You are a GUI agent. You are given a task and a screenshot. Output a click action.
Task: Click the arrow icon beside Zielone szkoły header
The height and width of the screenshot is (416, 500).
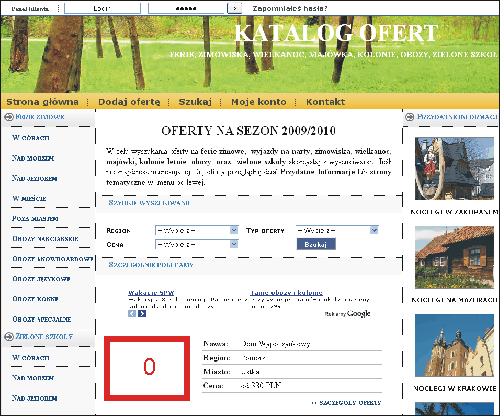(x=9, y=337)
